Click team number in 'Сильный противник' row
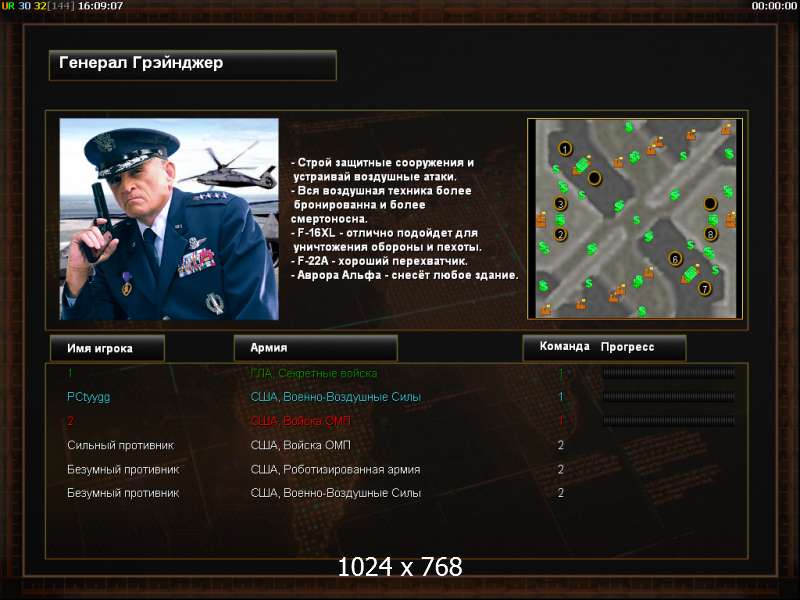The image size is (800, 600). [561, 445]
